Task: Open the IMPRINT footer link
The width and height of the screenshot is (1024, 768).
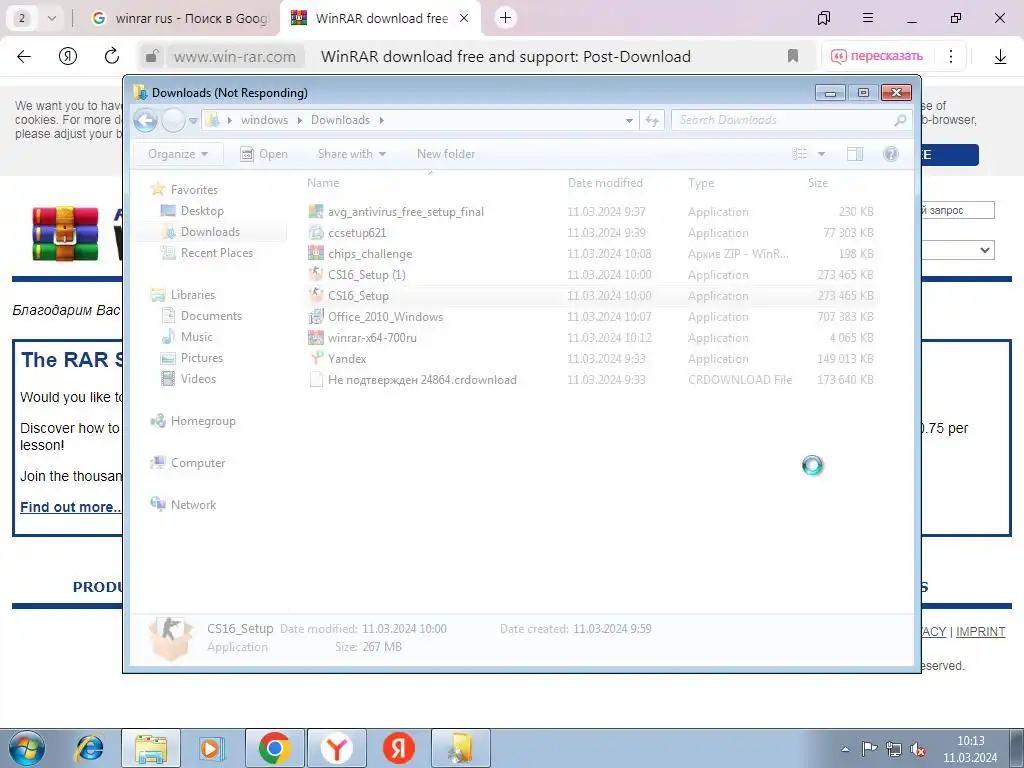Action: point(980,632)
